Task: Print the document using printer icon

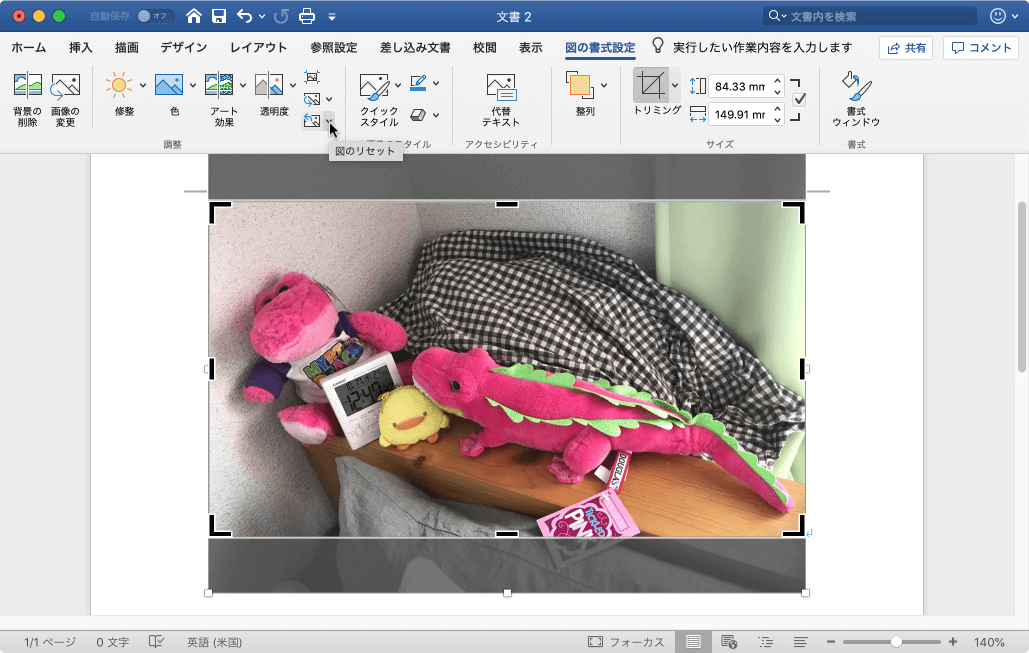Action: tap(306, 16)
